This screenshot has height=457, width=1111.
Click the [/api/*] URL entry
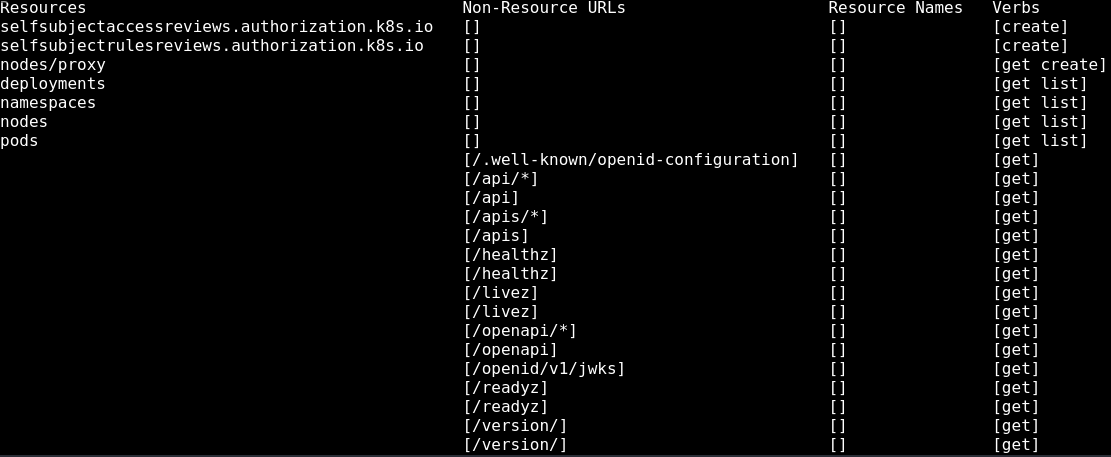point(501,179)
